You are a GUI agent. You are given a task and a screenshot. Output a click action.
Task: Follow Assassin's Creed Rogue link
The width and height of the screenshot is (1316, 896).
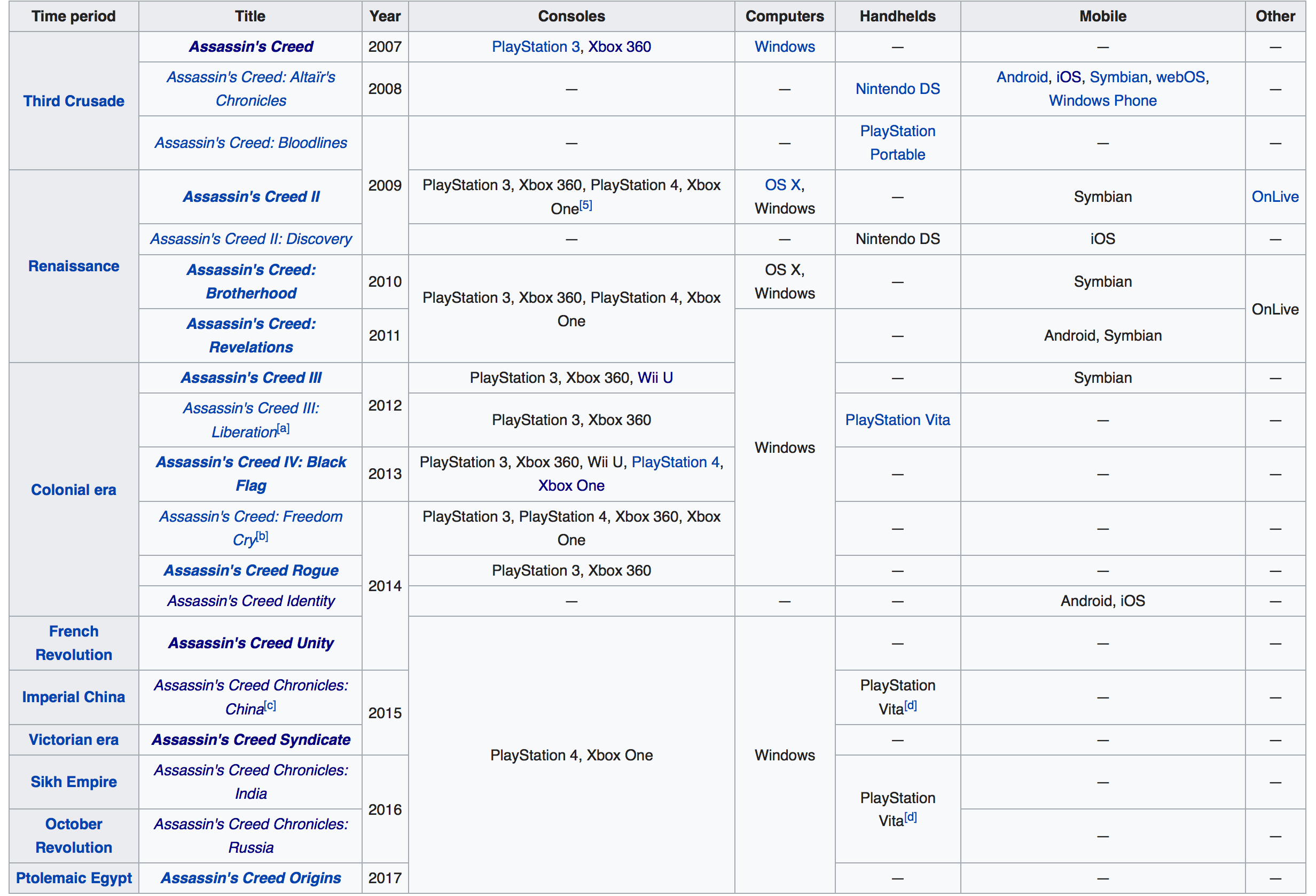[251, 570]
